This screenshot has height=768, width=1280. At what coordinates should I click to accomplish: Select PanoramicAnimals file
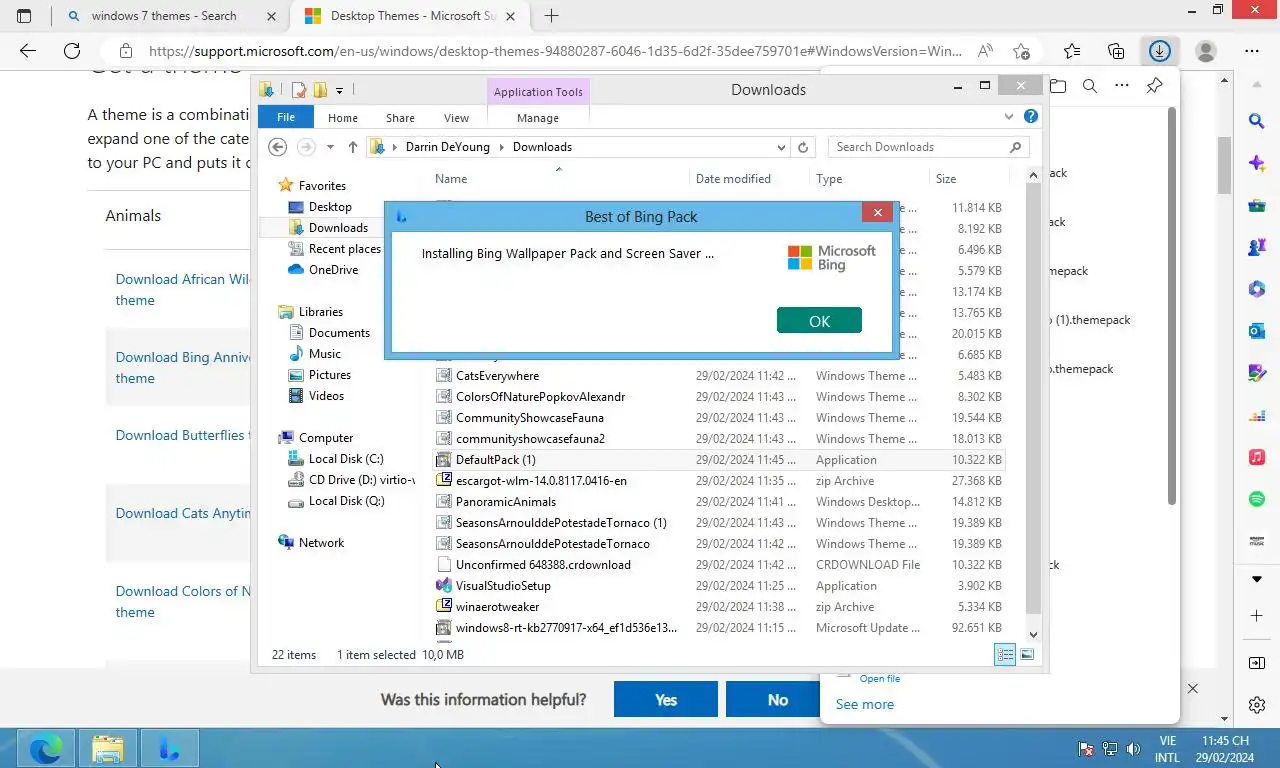tap(505, 502)
